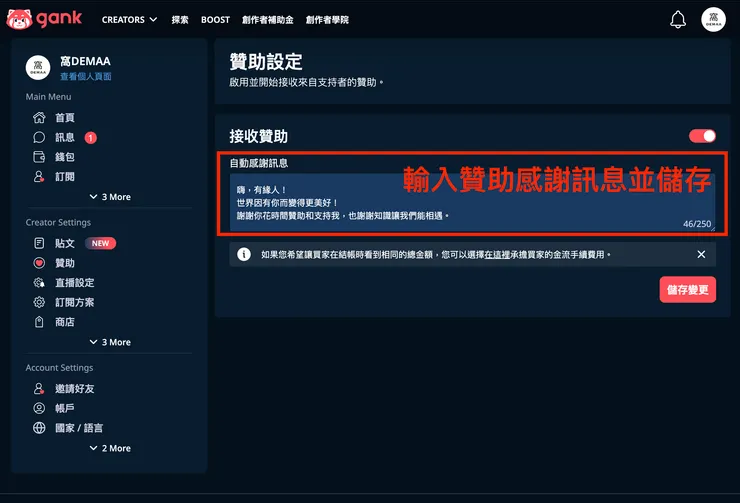This screenshot has height=503, width=740.
Task: Click the 在這裡 link in the notice
Action: pyautogui.click(x=497, y=255)
